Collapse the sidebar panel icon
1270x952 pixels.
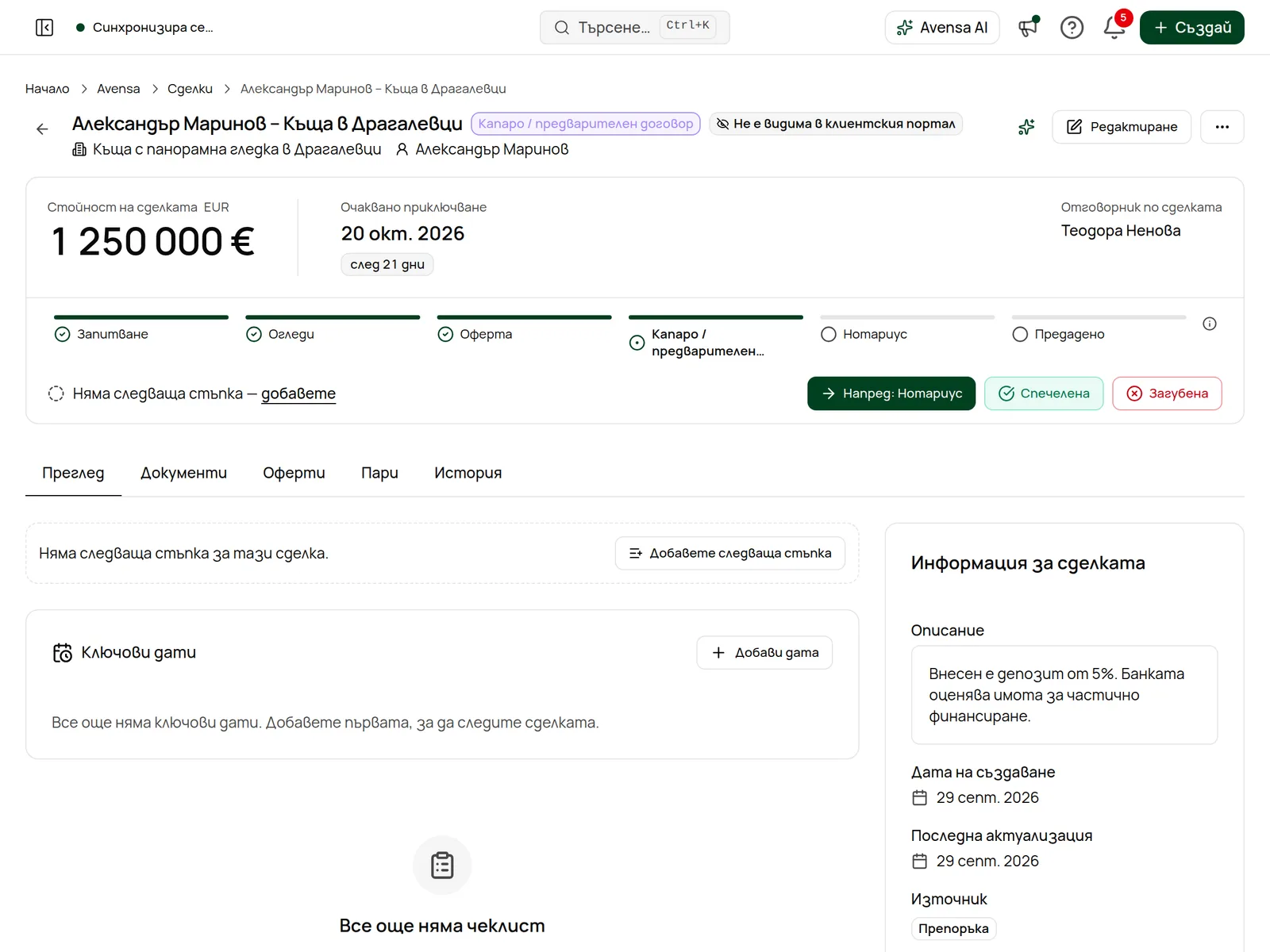[44, 28]
